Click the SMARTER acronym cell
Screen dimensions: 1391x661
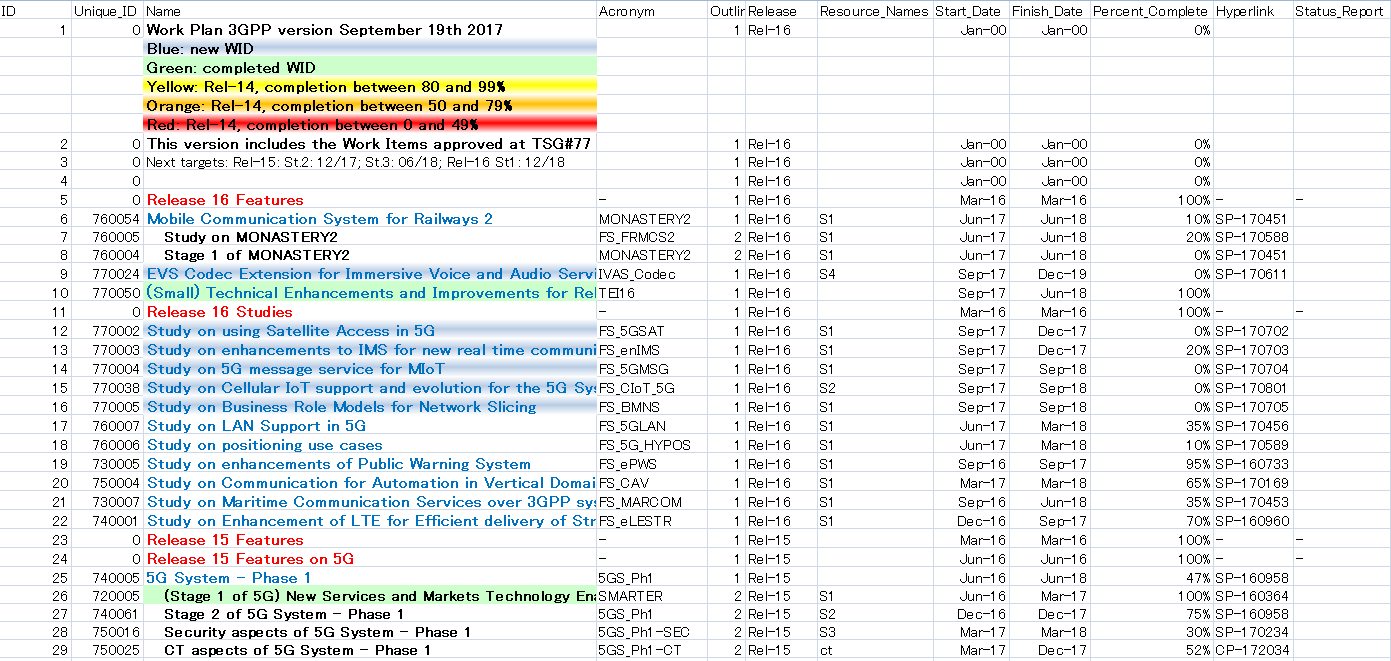[652, 596]
